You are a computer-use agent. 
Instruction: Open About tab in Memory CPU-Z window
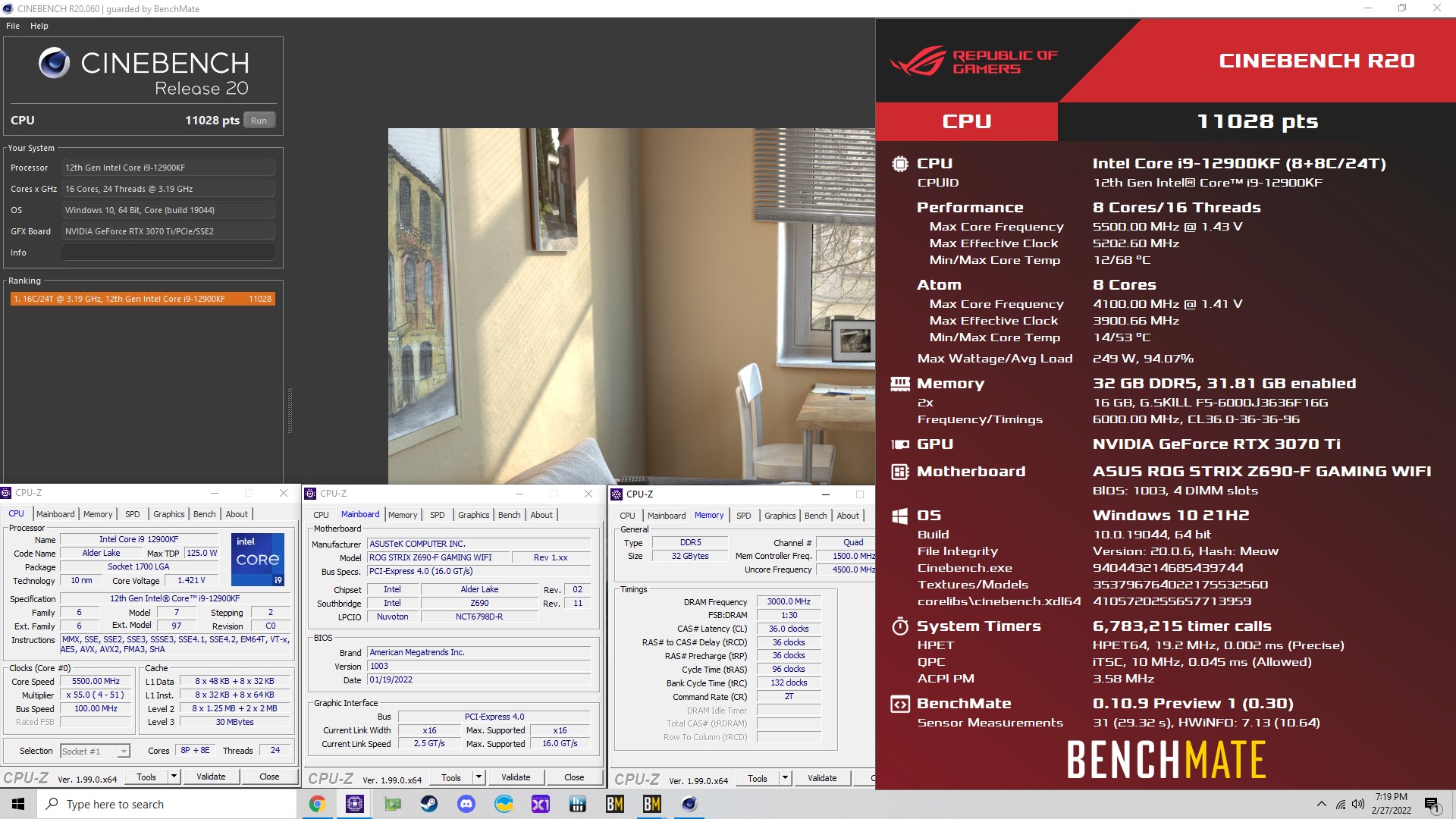click(x=848, y=516)
